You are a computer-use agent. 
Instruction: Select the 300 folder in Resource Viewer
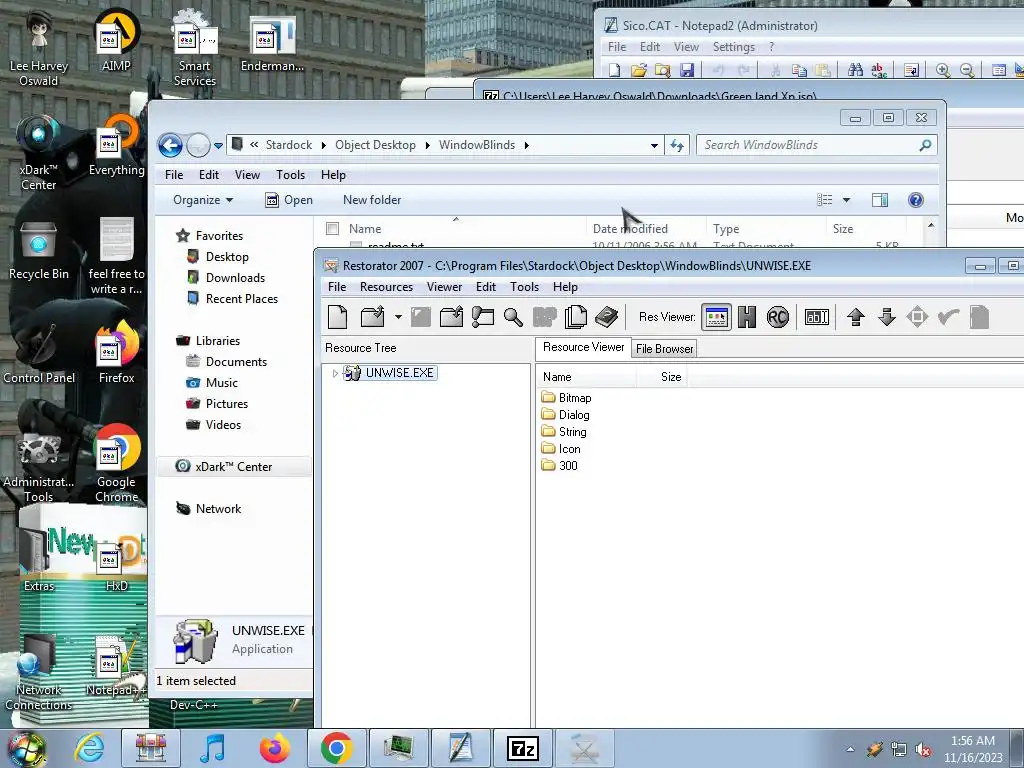pyautogui.click(x=559, y=466)
